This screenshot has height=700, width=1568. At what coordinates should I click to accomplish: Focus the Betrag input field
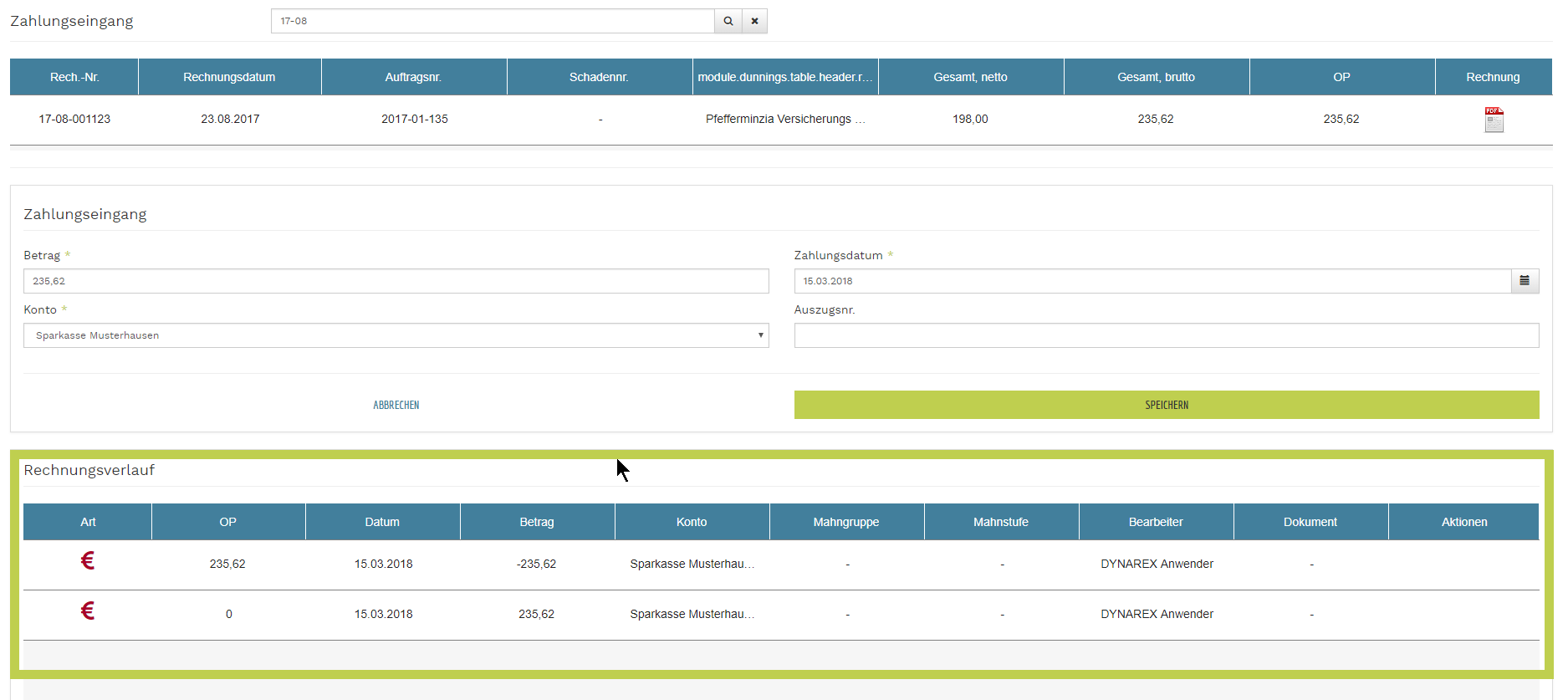[x=396, y=281]
